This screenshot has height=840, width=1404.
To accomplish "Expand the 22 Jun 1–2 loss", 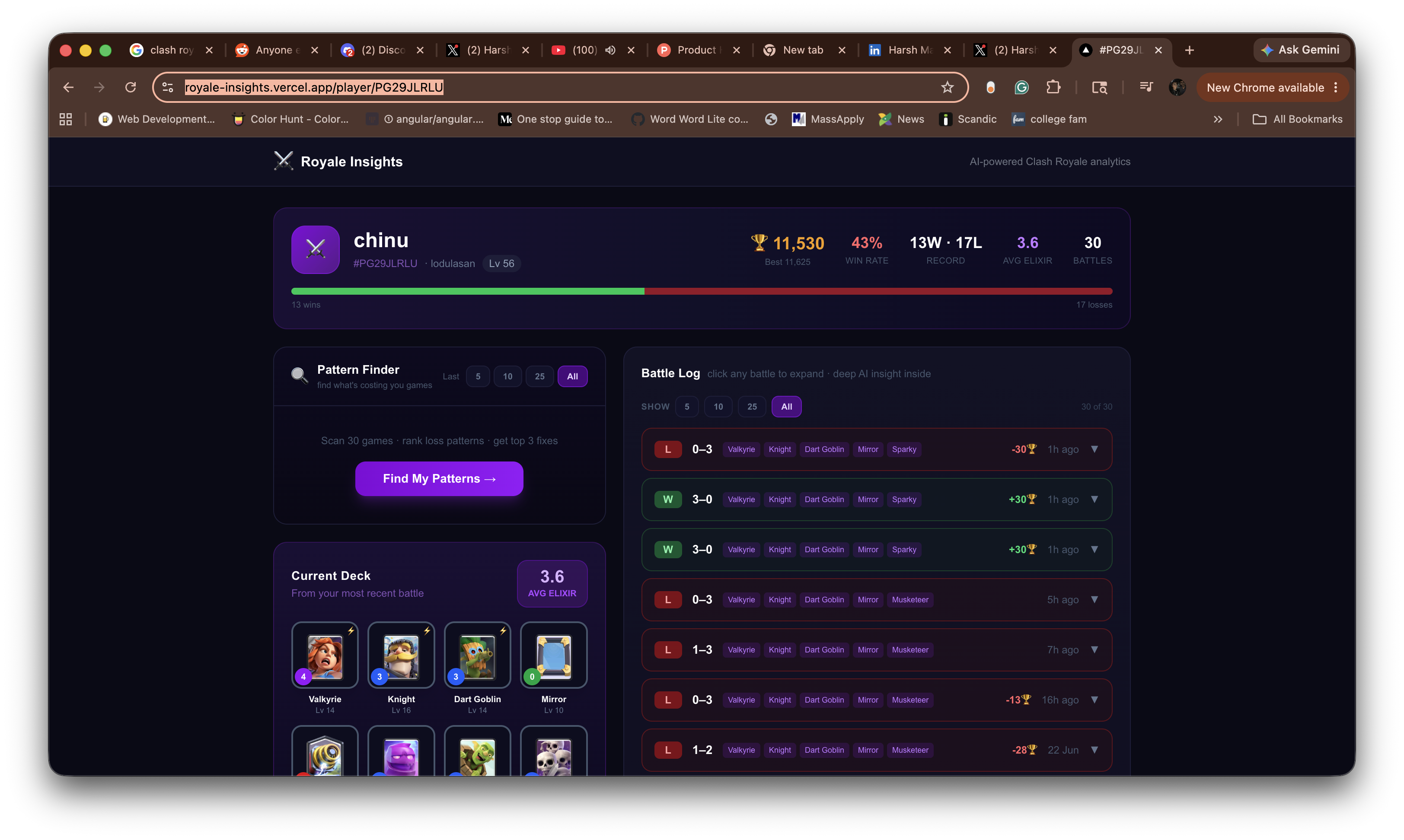I will 876,749.
